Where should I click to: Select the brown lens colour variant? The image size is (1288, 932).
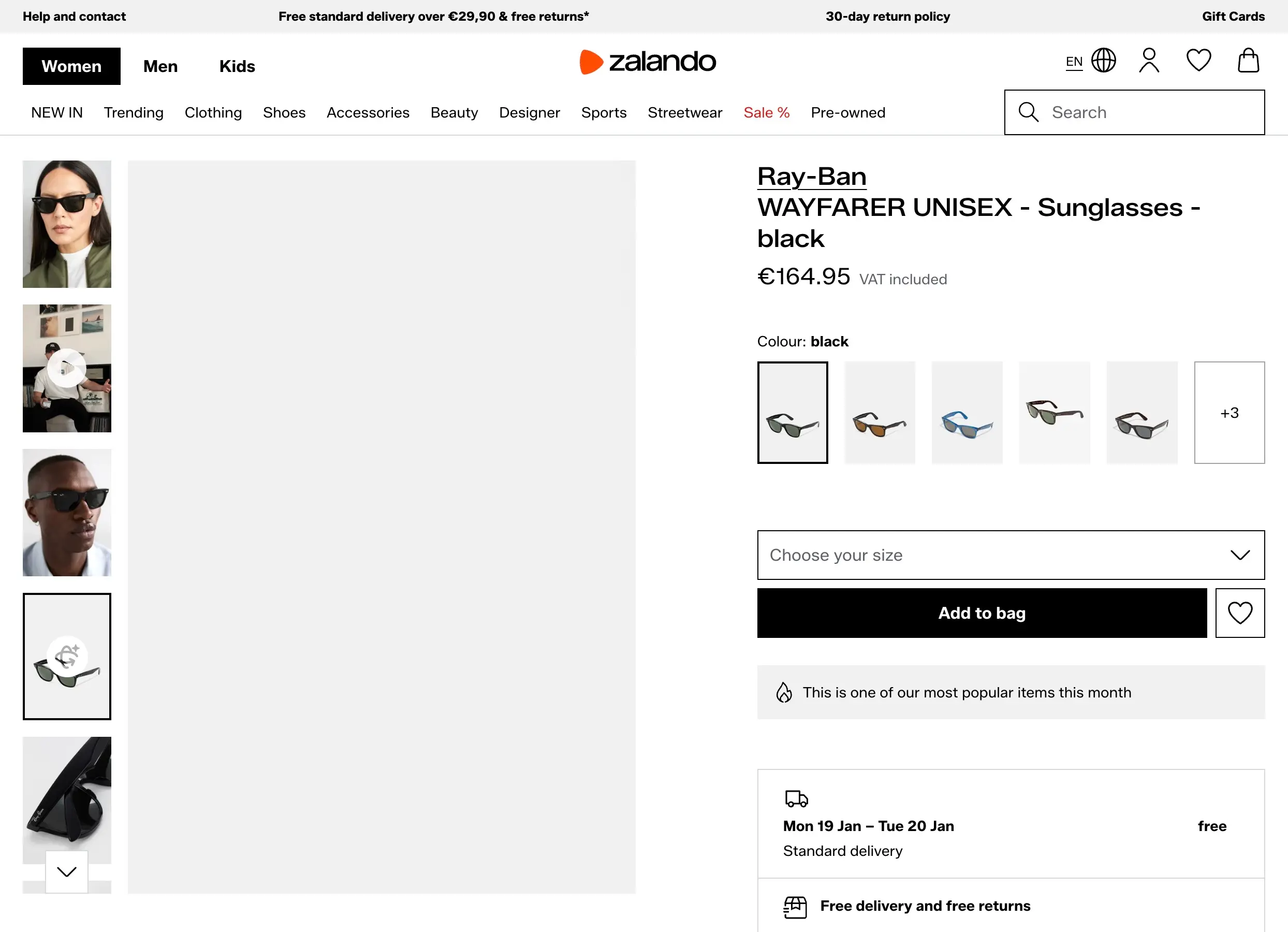(x=880, y=413)
